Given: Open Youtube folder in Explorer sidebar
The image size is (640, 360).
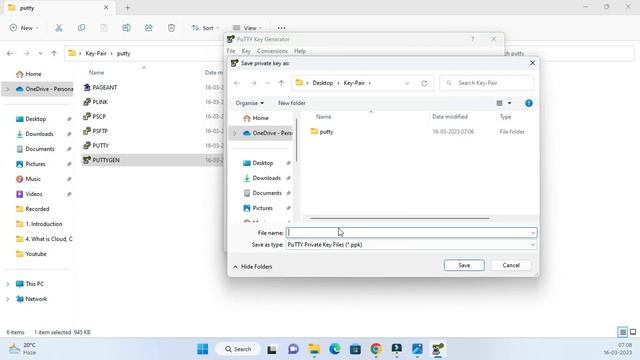Looking at the screenshot, I should coord(31,254).
